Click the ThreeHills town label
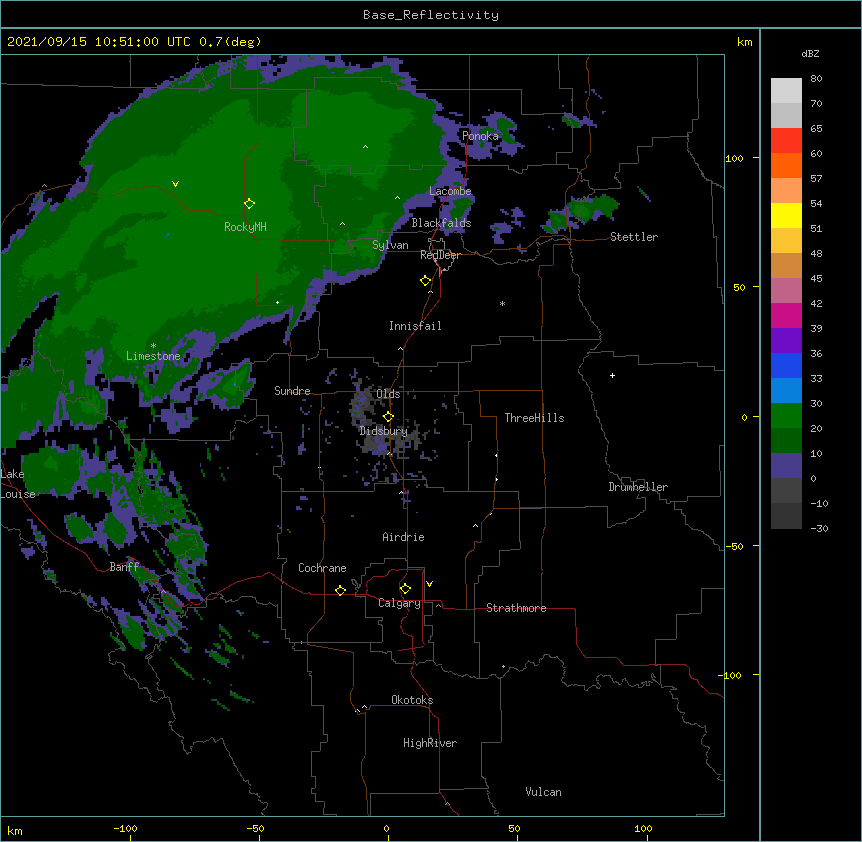Screen dimensions: 862x842 [x=534, y=418]
